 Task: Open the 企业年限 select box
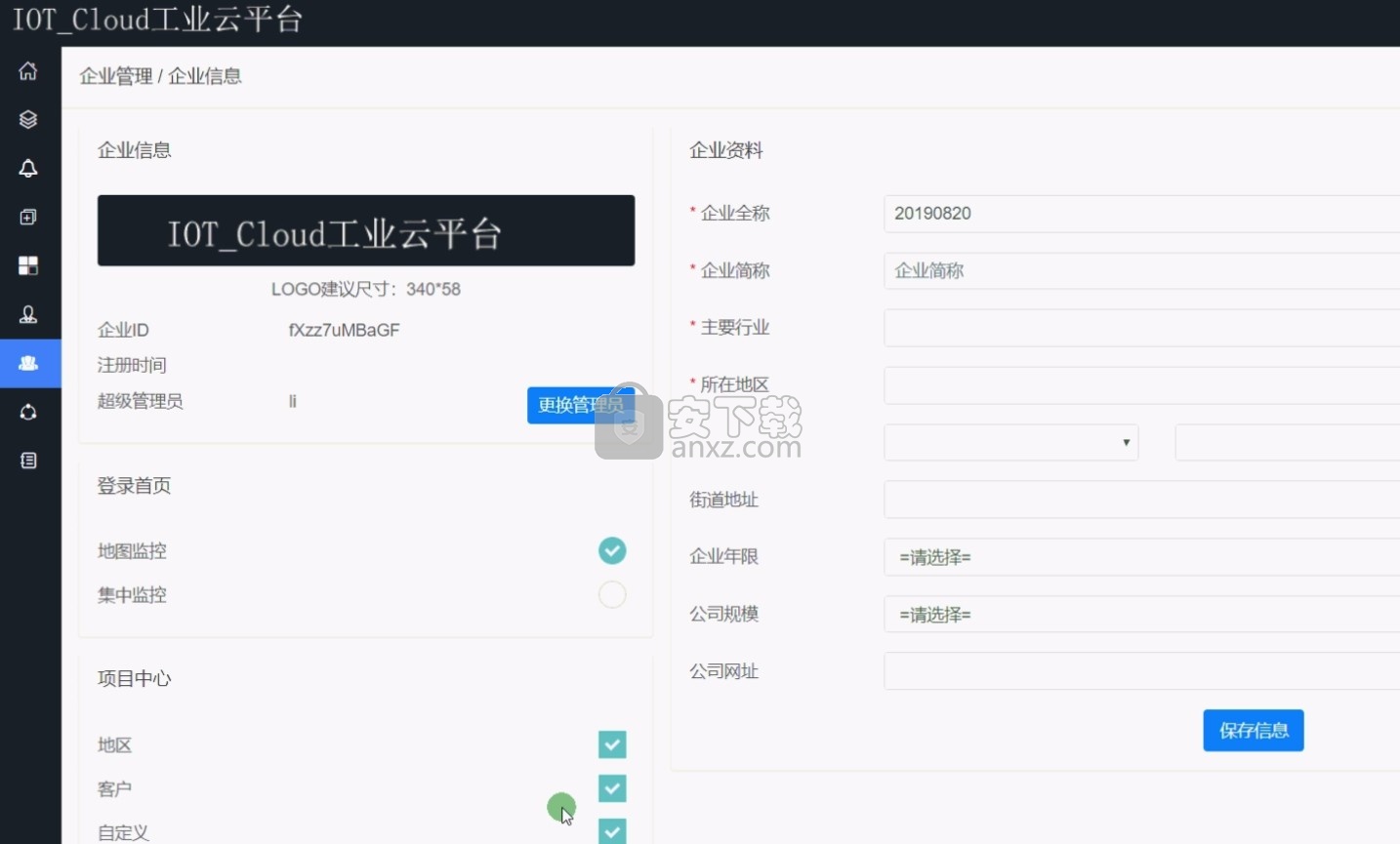click(x=1142, y=557)
